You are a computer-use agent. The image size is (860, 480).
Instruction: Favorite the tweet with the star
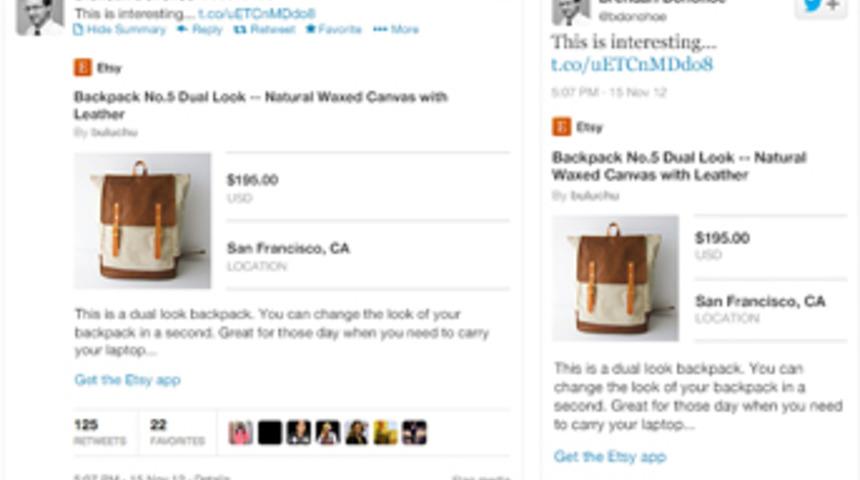(334, 30)
